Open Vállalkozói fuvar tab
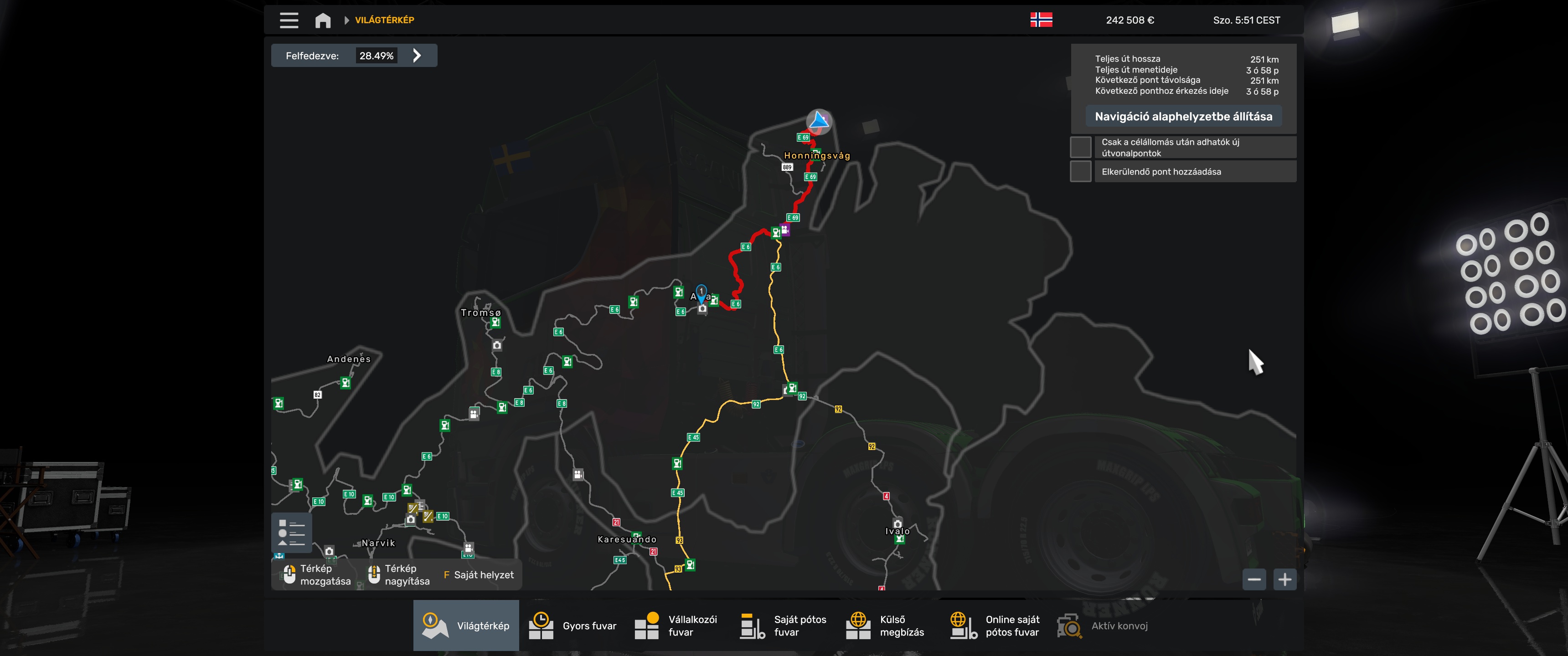Screen dimensions: 1568x656 pyautogui.click(x=677, y=625)
